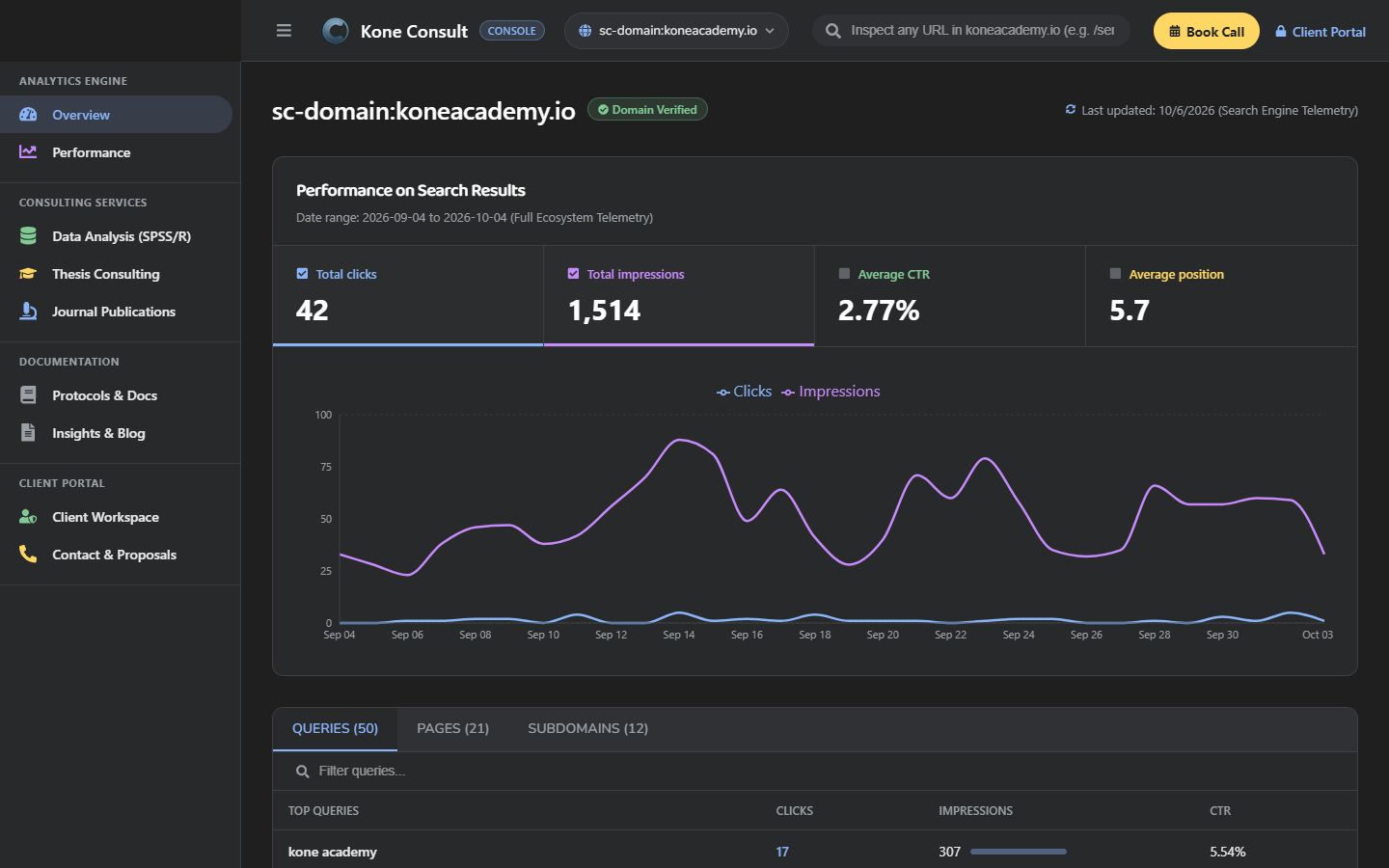Click the Performance chart icon in sidebar

28,152
